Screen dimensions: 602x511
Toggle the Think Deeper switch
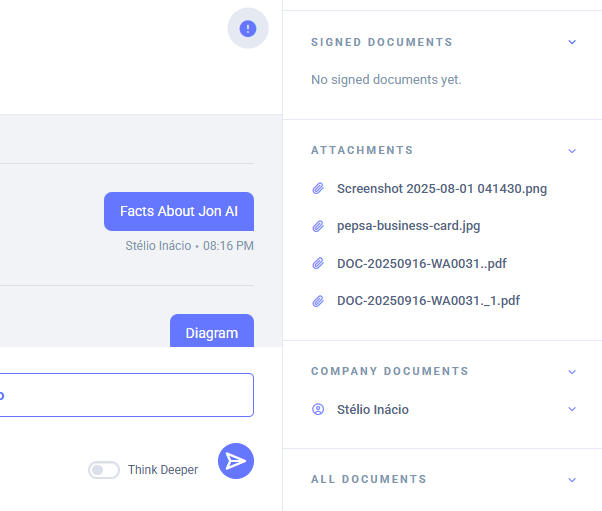104,470
